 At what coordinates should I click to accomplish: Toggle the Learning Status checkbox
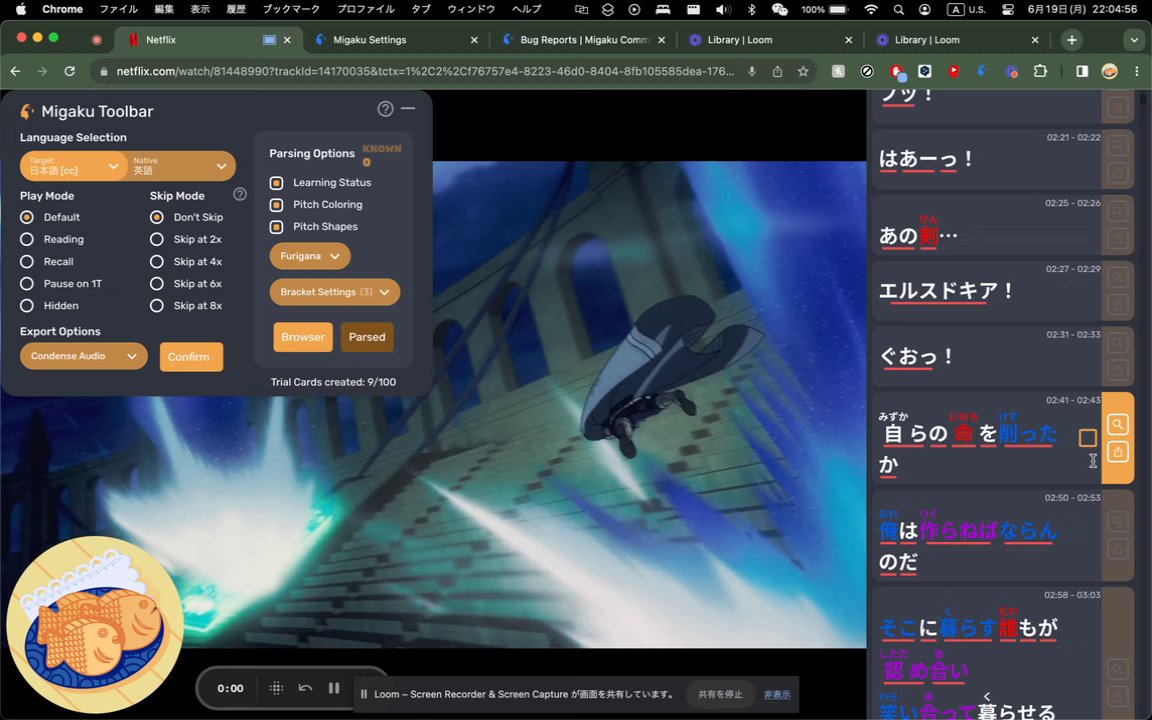[276, 183]
